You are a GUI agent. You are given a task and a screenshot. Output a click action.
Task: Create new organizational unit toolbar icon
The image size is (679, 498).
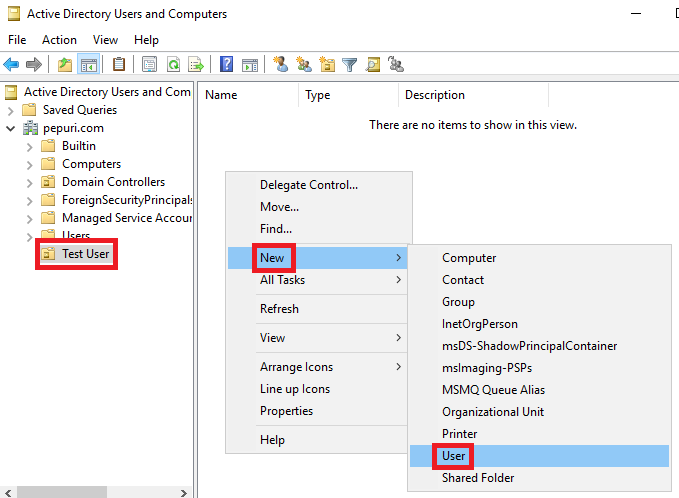(327, 65)
